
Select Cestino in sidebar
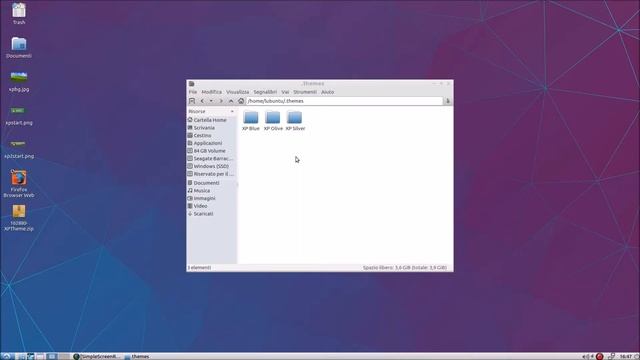coord(211,136)
